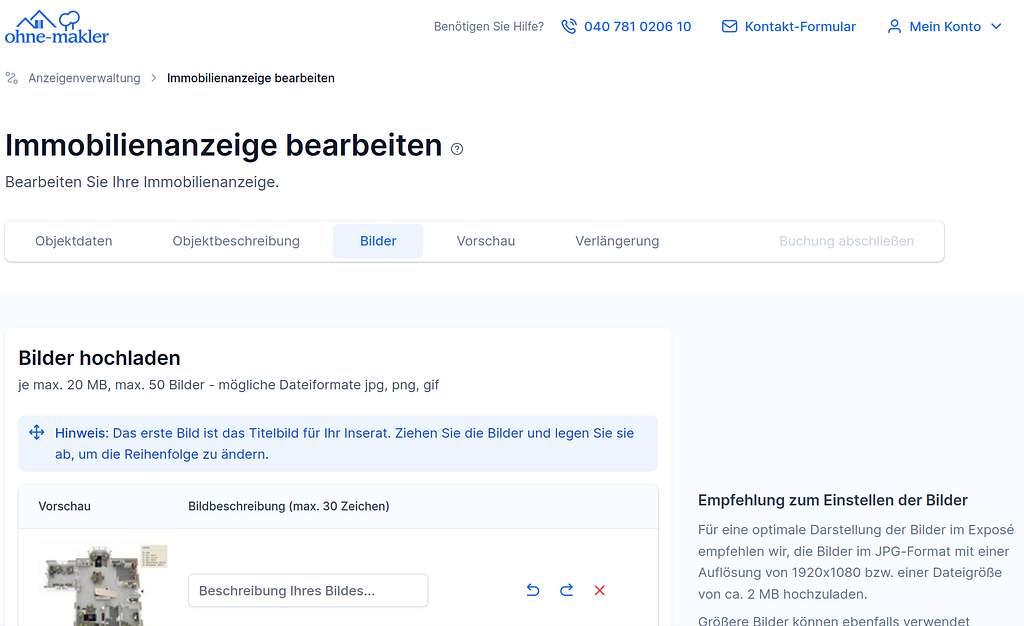
Task: Click the phone icon in header
Action: pos(569,27)
